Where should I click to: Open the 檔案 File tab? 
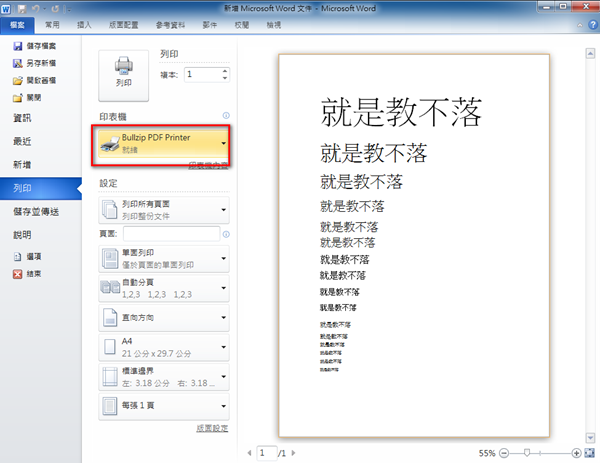(17, 25)
